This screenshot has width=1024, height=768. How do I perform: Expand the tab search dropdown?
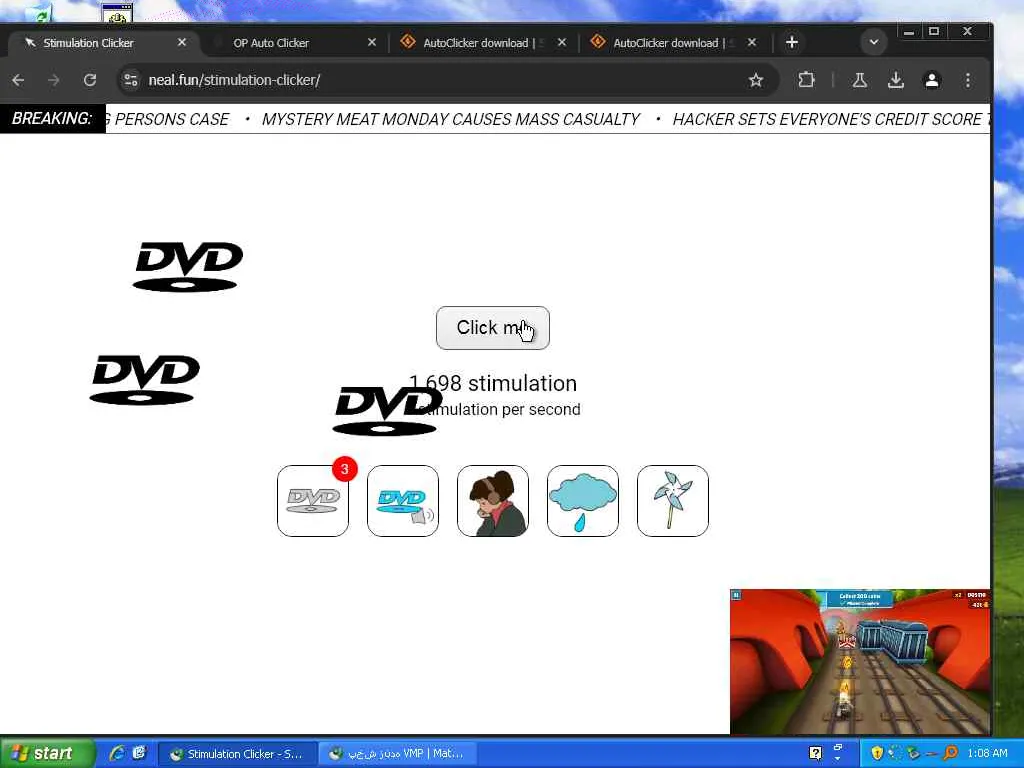coord(874,42)
